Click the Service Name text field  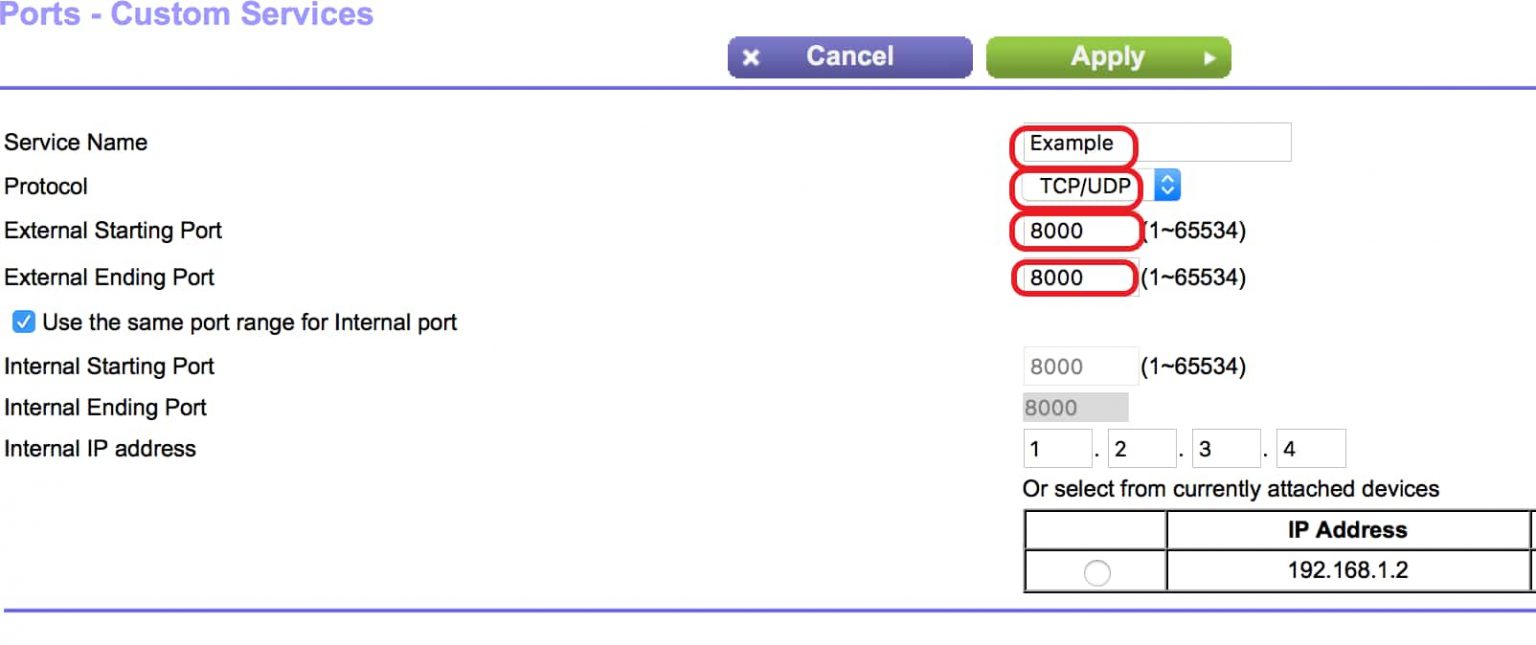point(1156,143)
